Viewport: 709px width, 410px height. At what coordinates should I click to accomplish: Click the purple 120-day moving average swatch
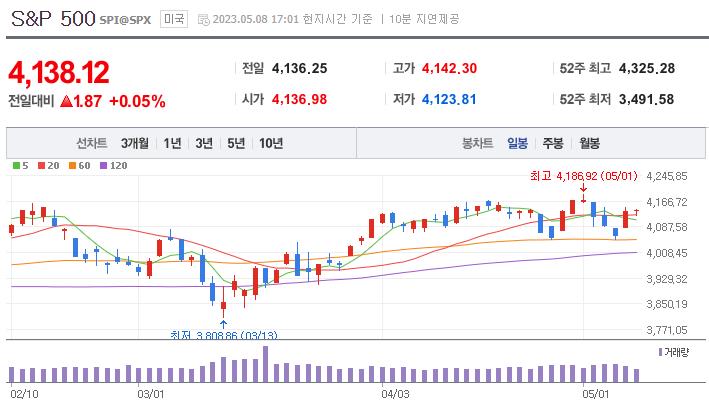[x=104, y=165]
